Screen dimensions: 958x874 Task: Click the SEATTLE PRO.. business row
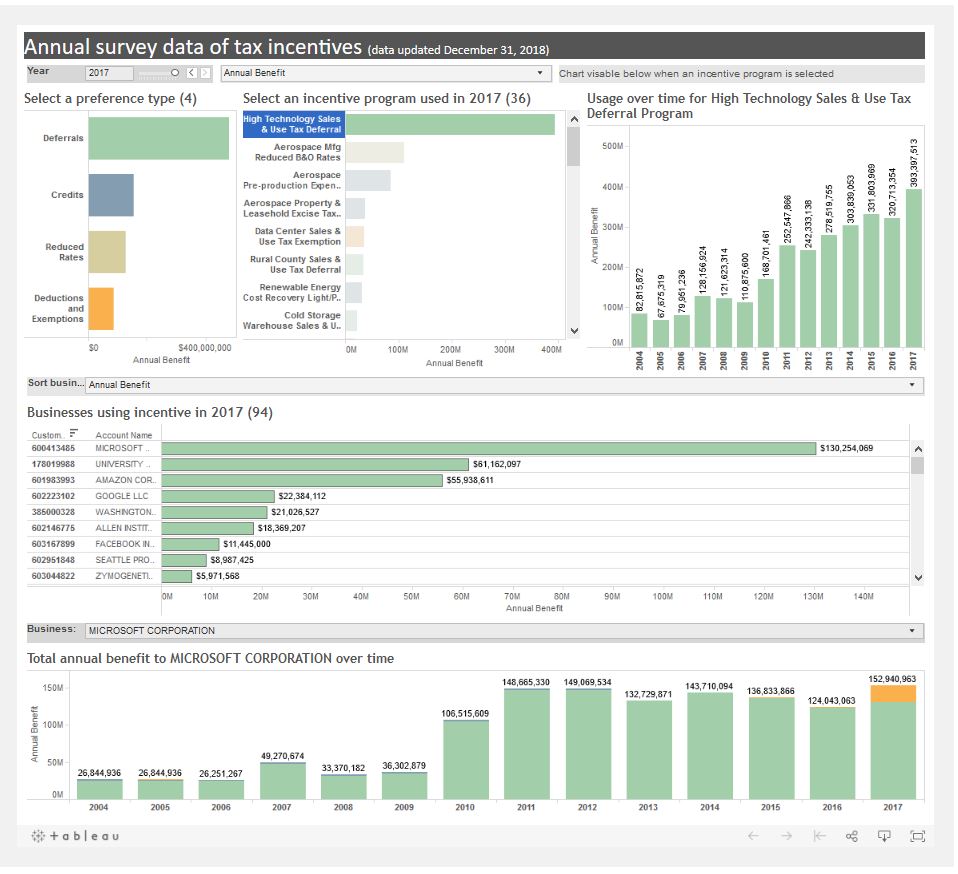[x=184, y=559]
